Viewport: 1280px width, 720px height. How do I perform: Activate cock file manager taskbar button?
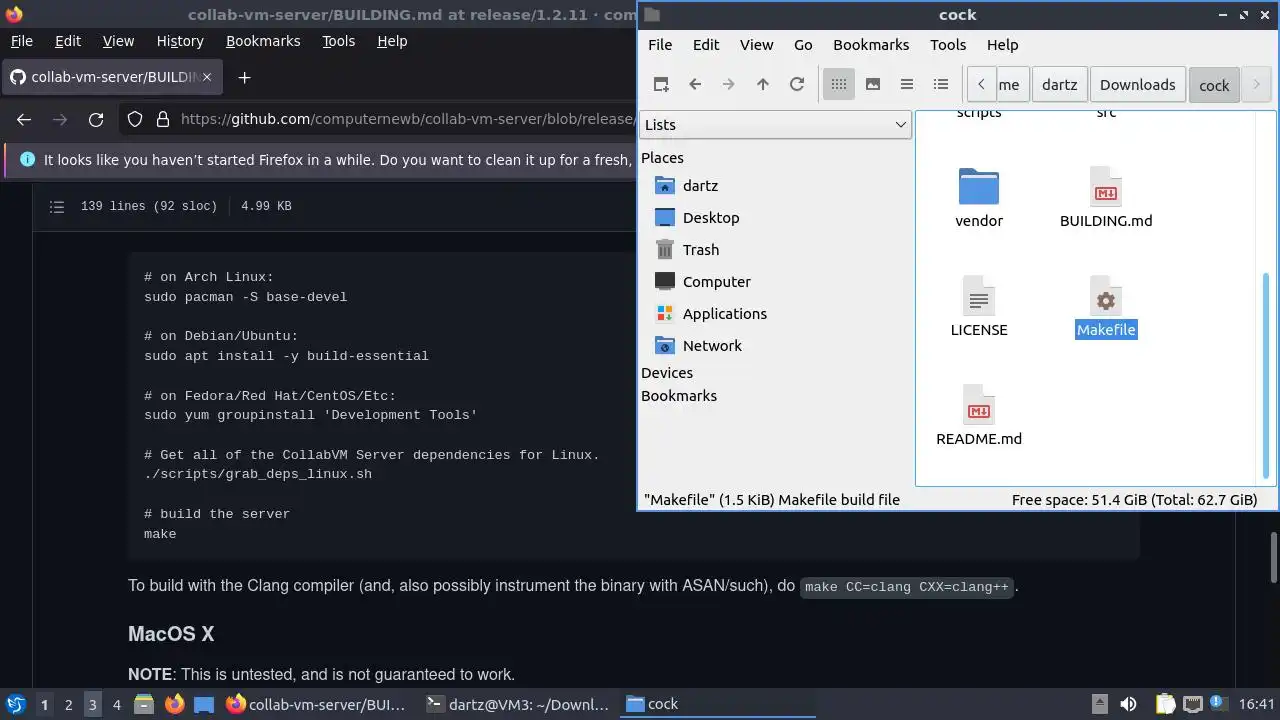(x=718, y=704)
